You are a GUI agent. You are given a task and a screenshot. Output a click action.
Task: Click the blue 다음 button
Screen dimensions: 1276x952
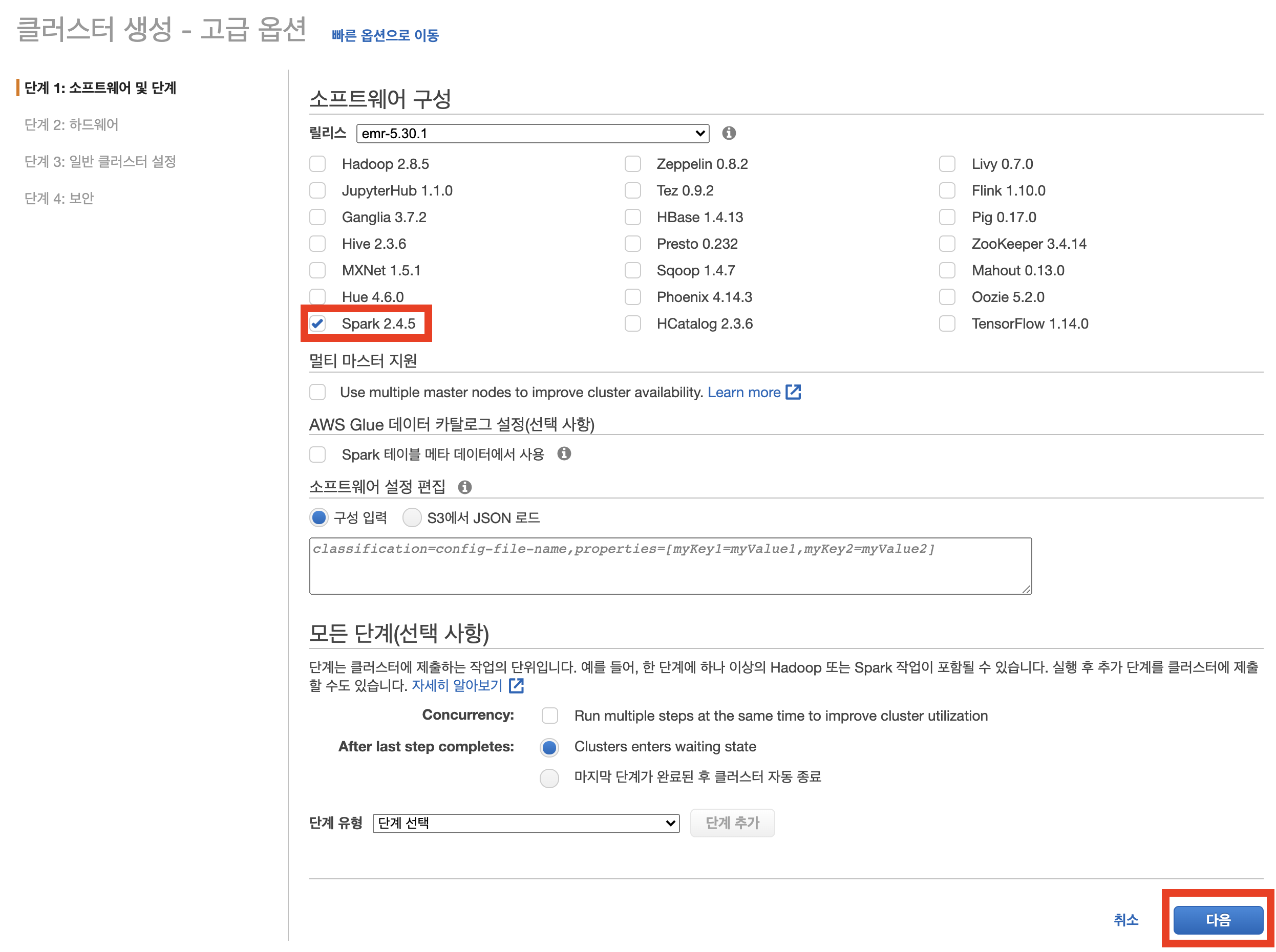point(1217,919)
